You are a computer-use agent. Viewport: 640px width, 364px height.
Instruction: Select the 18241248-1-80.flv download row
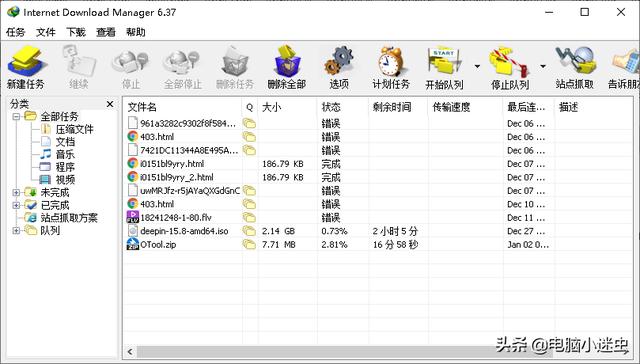(378, 218)
